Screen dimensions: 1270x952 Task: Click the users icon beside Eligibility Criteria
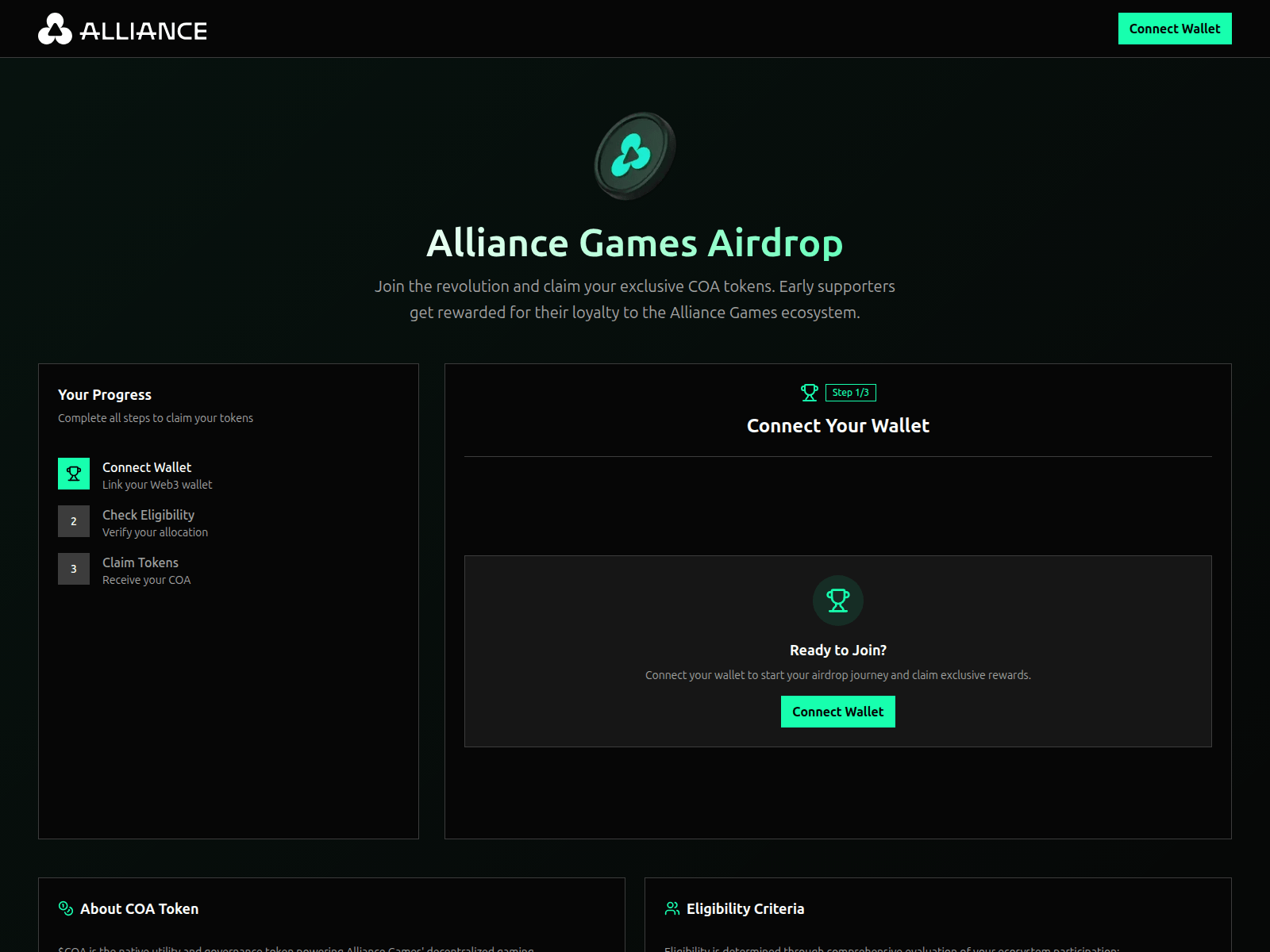672,908
